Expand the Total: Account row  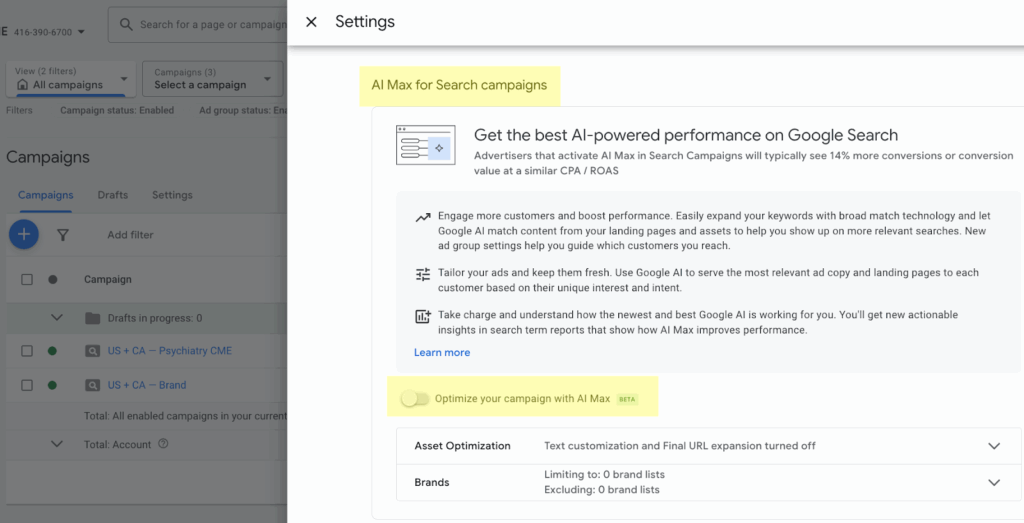point(57,444)
